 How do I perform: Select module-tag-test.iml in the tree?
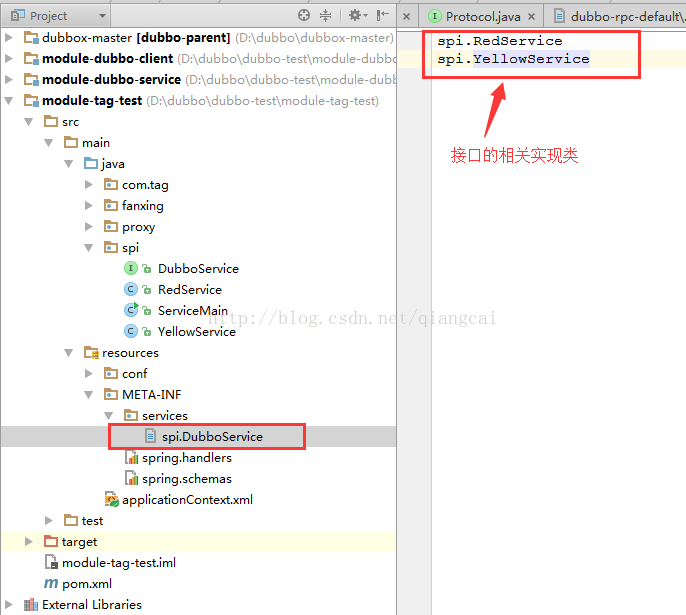point(119,563)
